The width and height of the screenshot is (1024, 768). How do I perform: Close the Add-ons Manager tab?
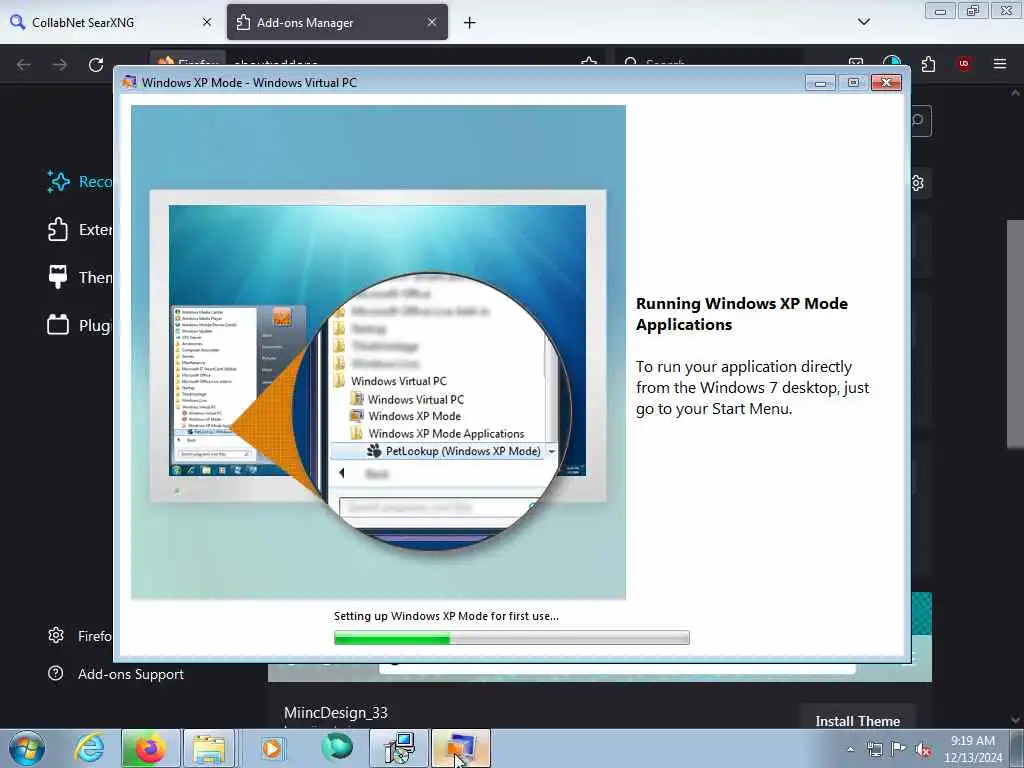(x=432, y=22)
